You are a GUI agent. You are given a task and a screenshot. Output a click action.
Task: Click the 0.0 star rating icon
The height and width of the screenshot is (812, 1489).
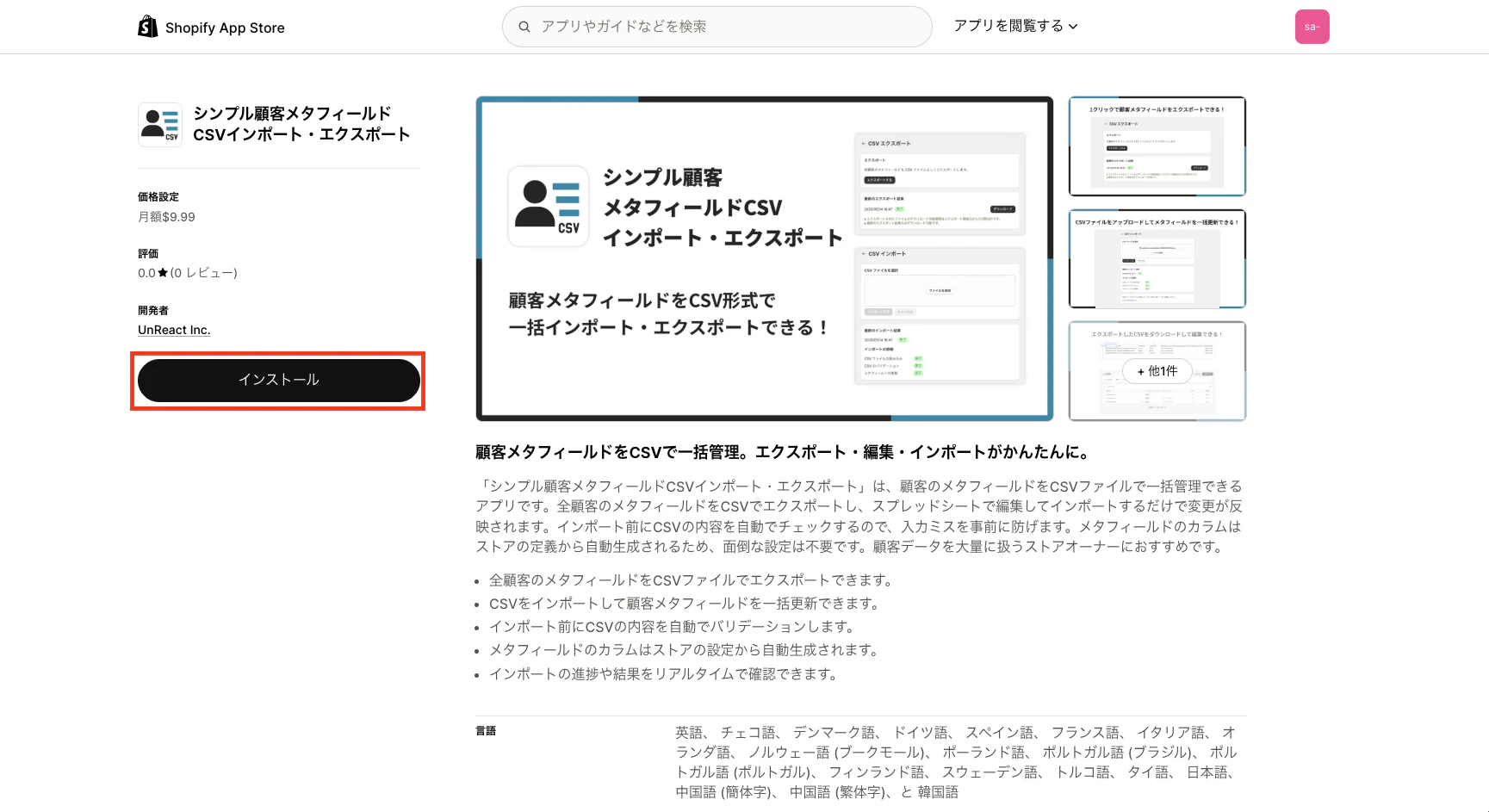point(163,273)
